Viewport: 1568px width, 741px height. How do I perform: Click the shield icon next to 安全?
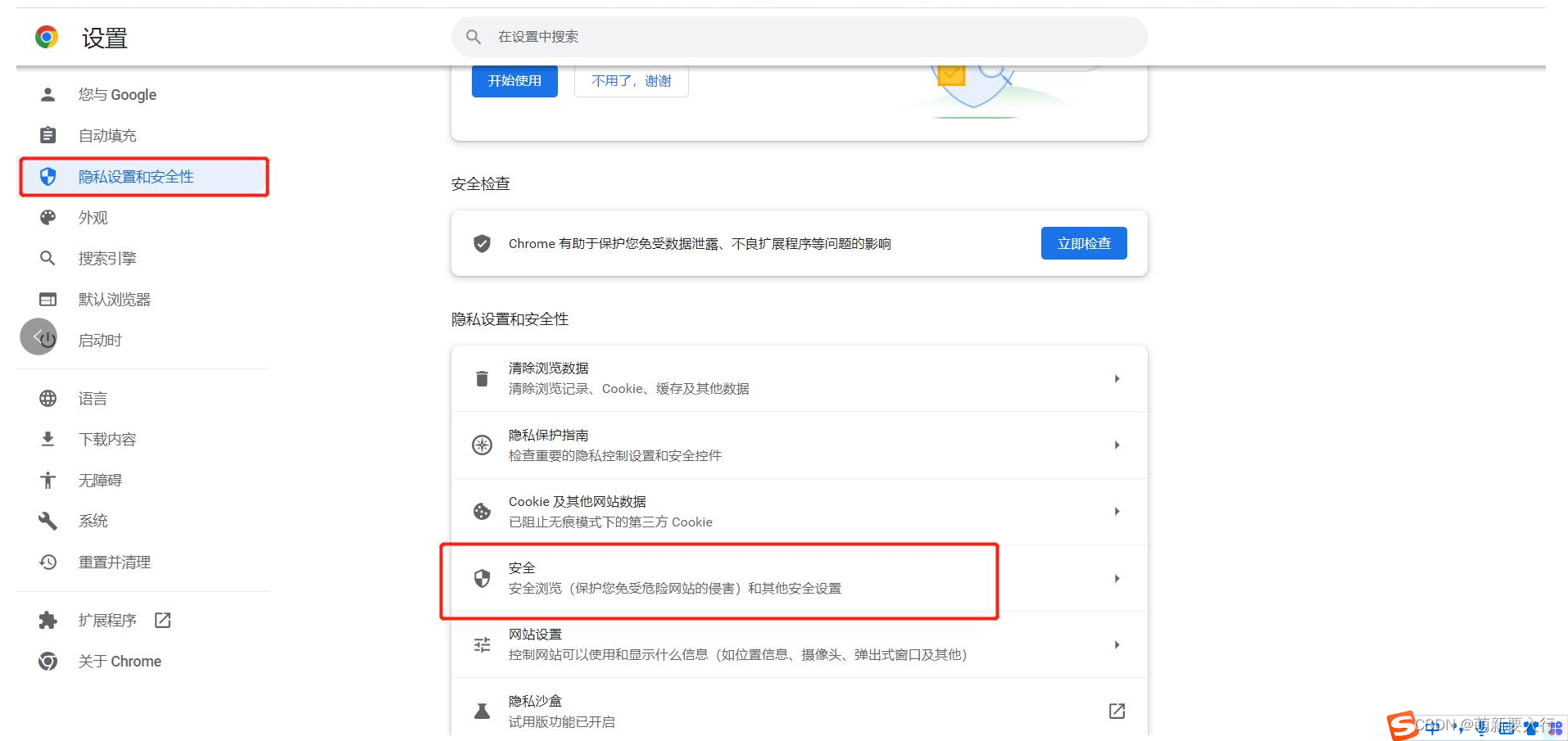pos(482,578)
